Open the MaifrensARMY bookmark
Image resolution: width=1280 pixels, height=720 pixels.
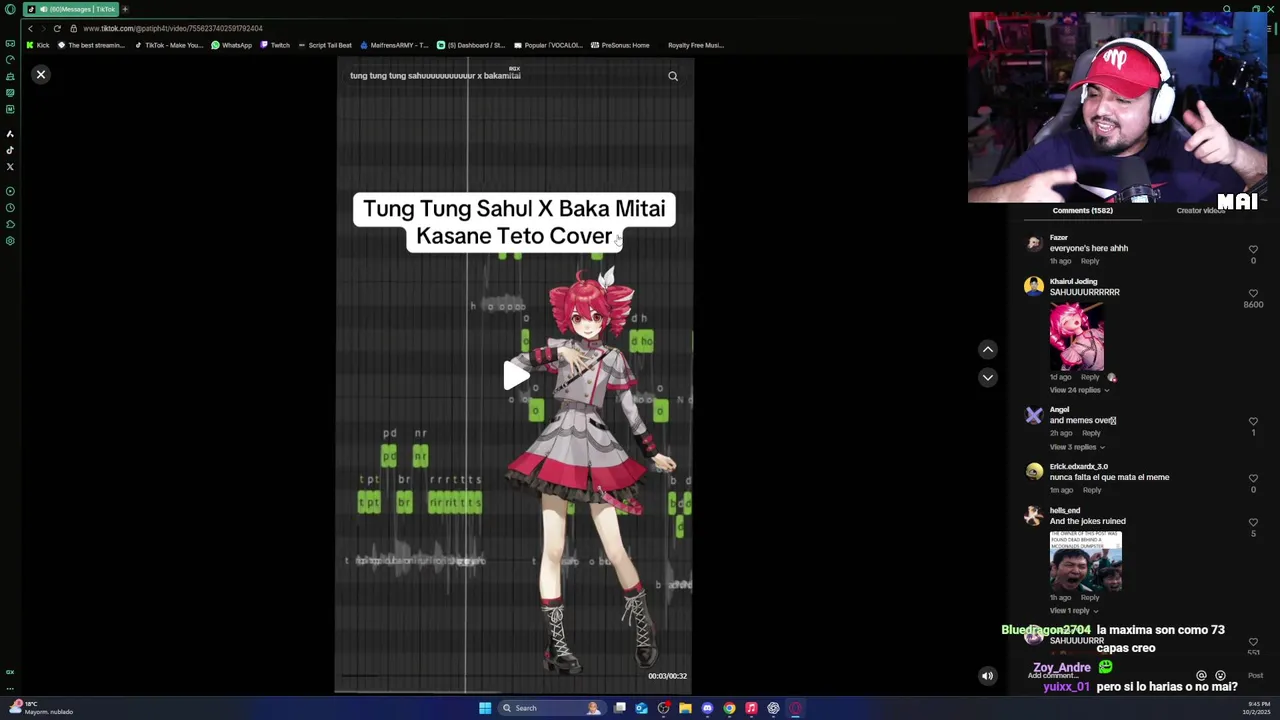tap(394, 45)
